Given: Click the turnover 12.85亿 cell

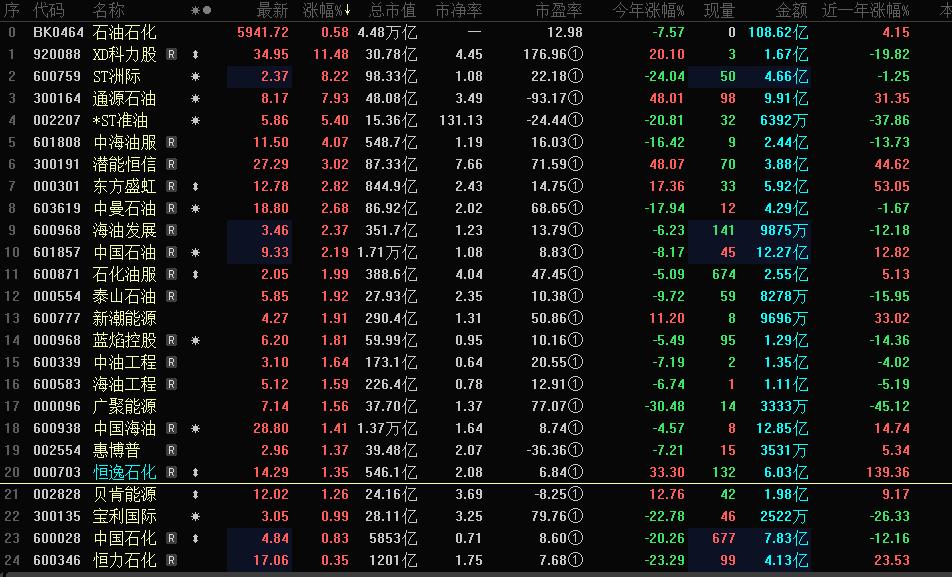Looking at the screenshot, I should (782, 428).
